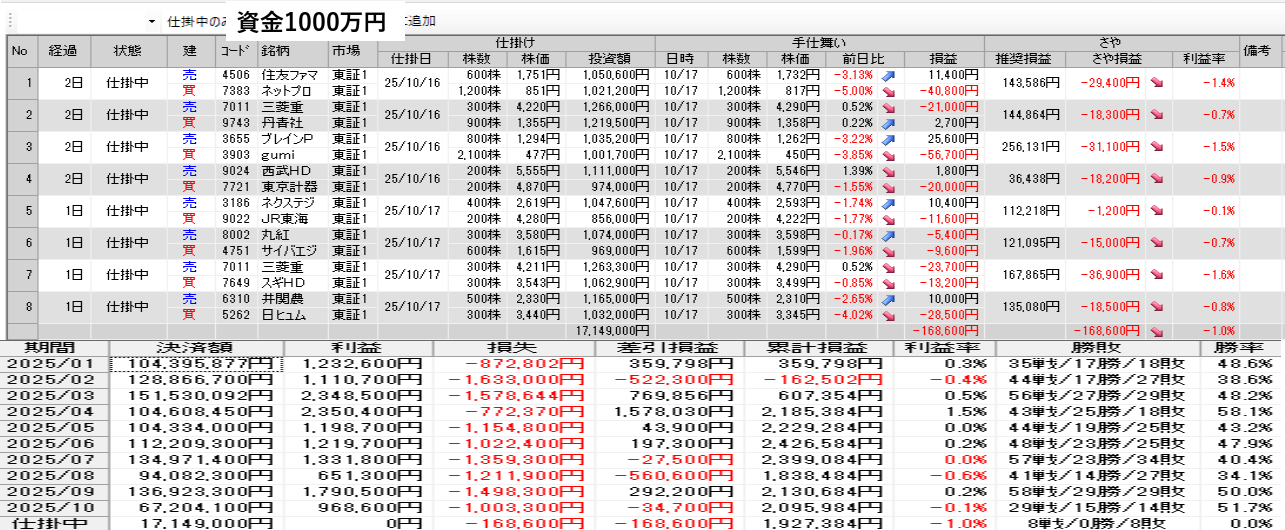
Task: Click the 追加 button in the toolbar
Action: 420,21
